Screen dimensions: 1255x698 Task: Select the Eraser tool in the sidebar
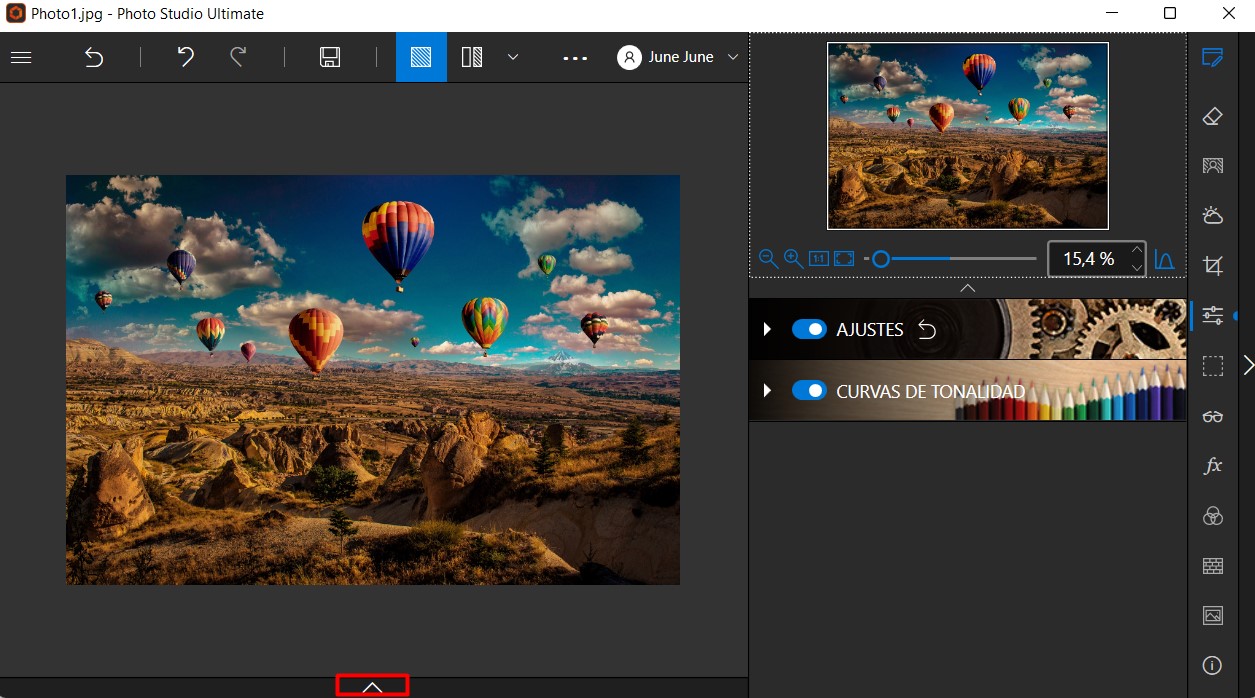(x=1213, y=116)
